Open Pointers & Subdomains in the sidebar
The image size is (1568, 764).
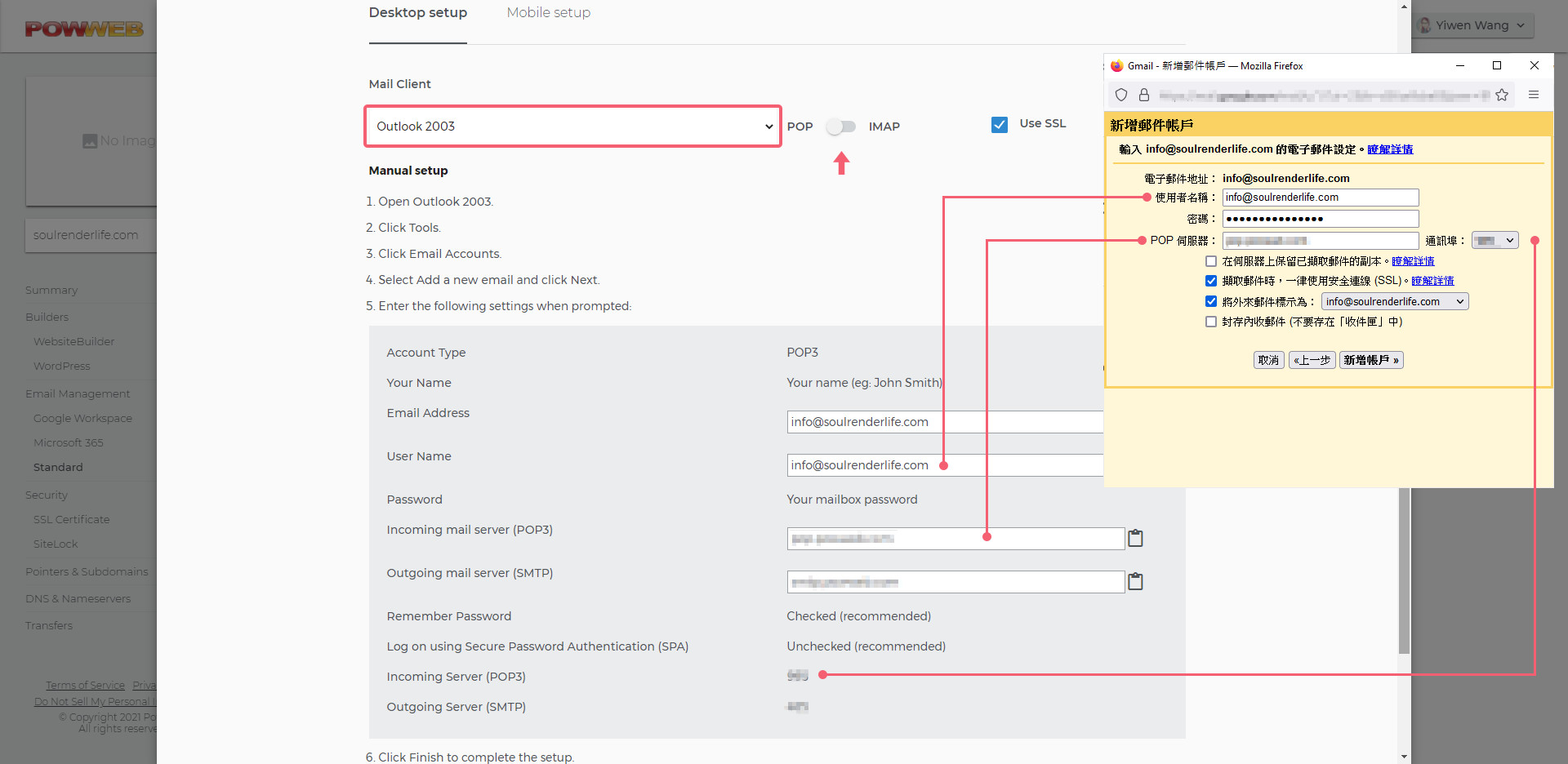tap(87, 572)
